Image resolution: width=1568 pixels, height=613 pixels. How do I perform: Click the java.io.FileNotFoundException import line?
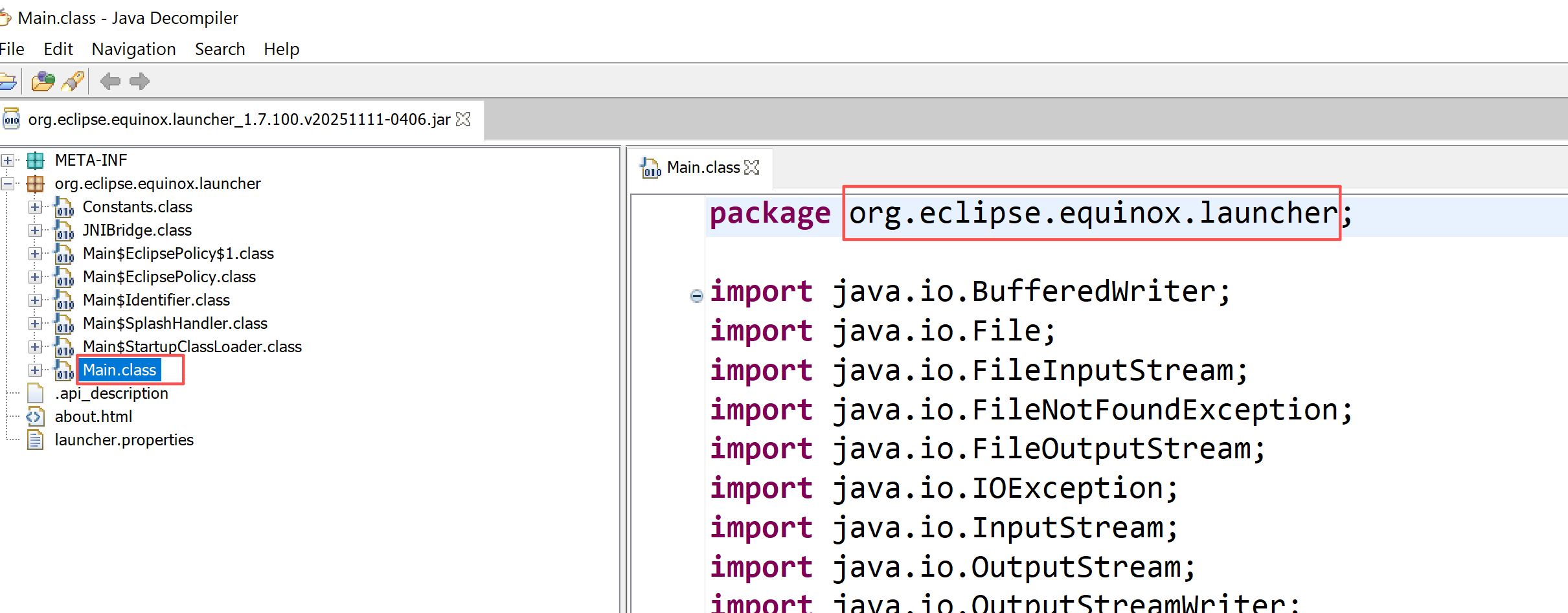[x=1031, y=410]
